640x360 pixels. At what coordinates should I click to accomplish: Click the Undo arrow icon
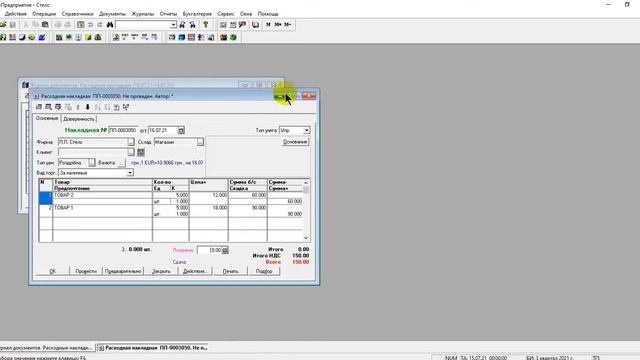click(x=91, y=25)
